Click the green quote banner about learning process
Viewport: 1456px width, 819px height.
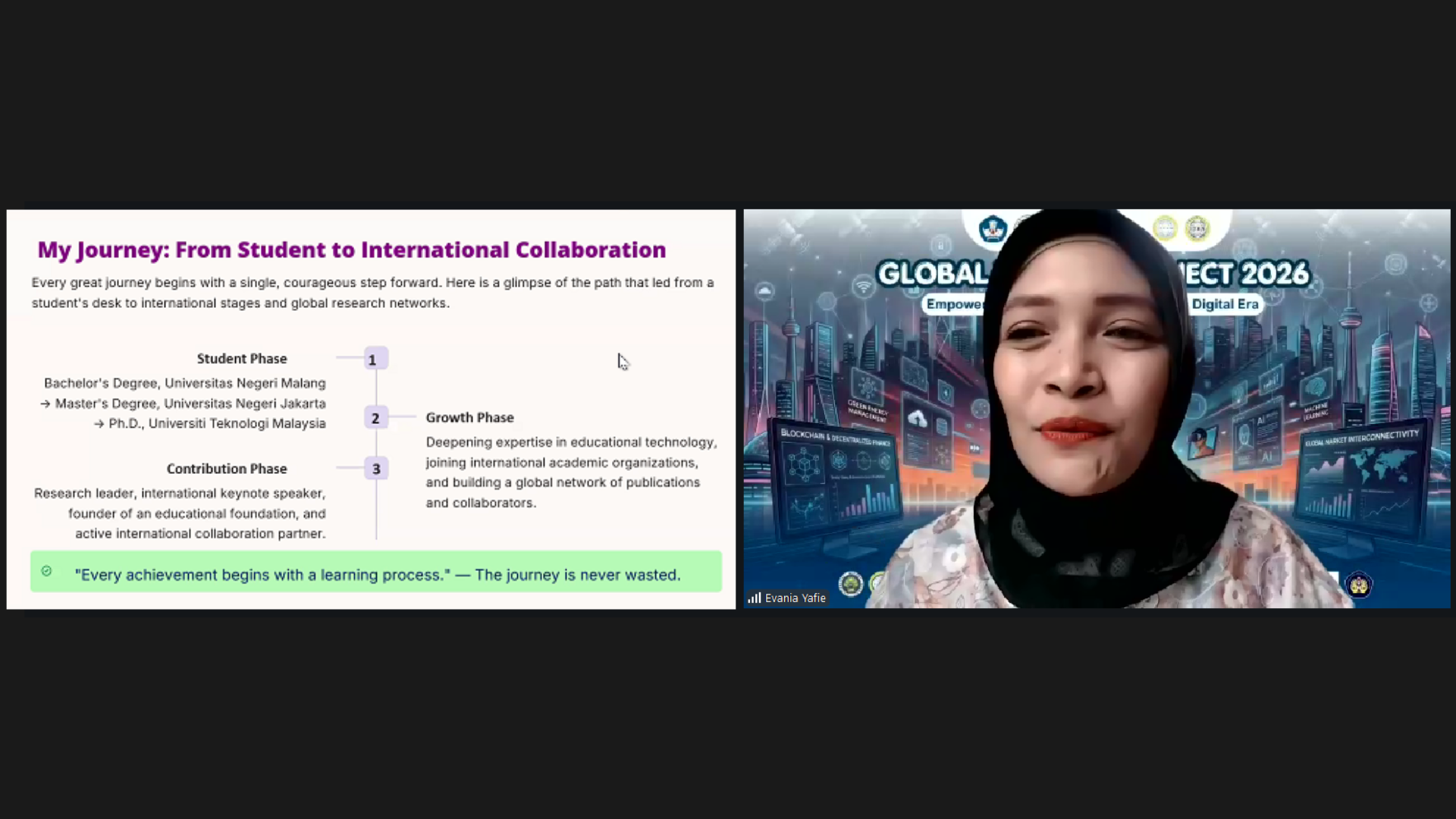click(376, 572)
